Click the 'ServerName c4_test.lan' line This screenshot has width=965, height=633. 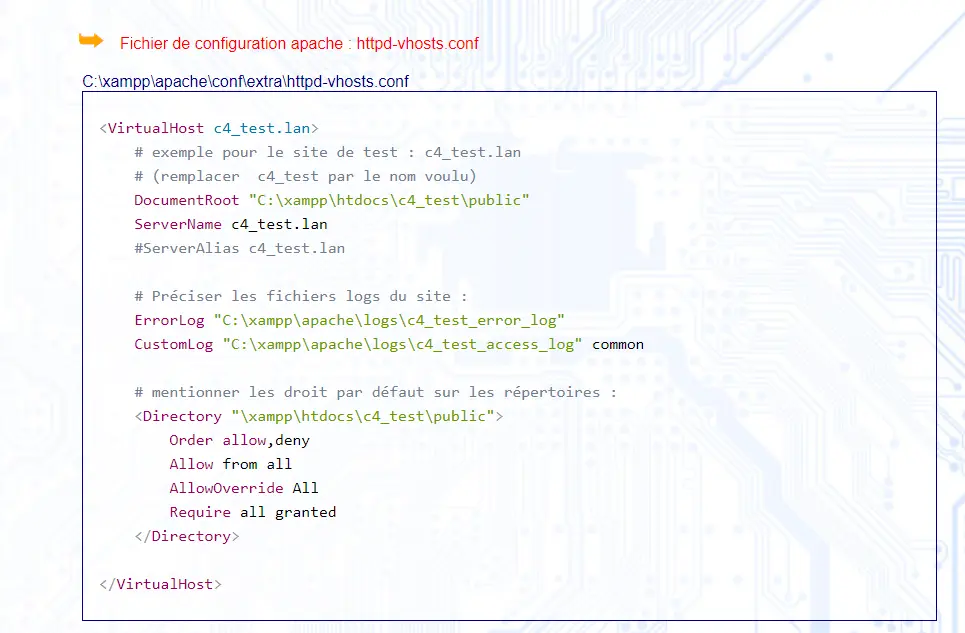coord(231,224)
